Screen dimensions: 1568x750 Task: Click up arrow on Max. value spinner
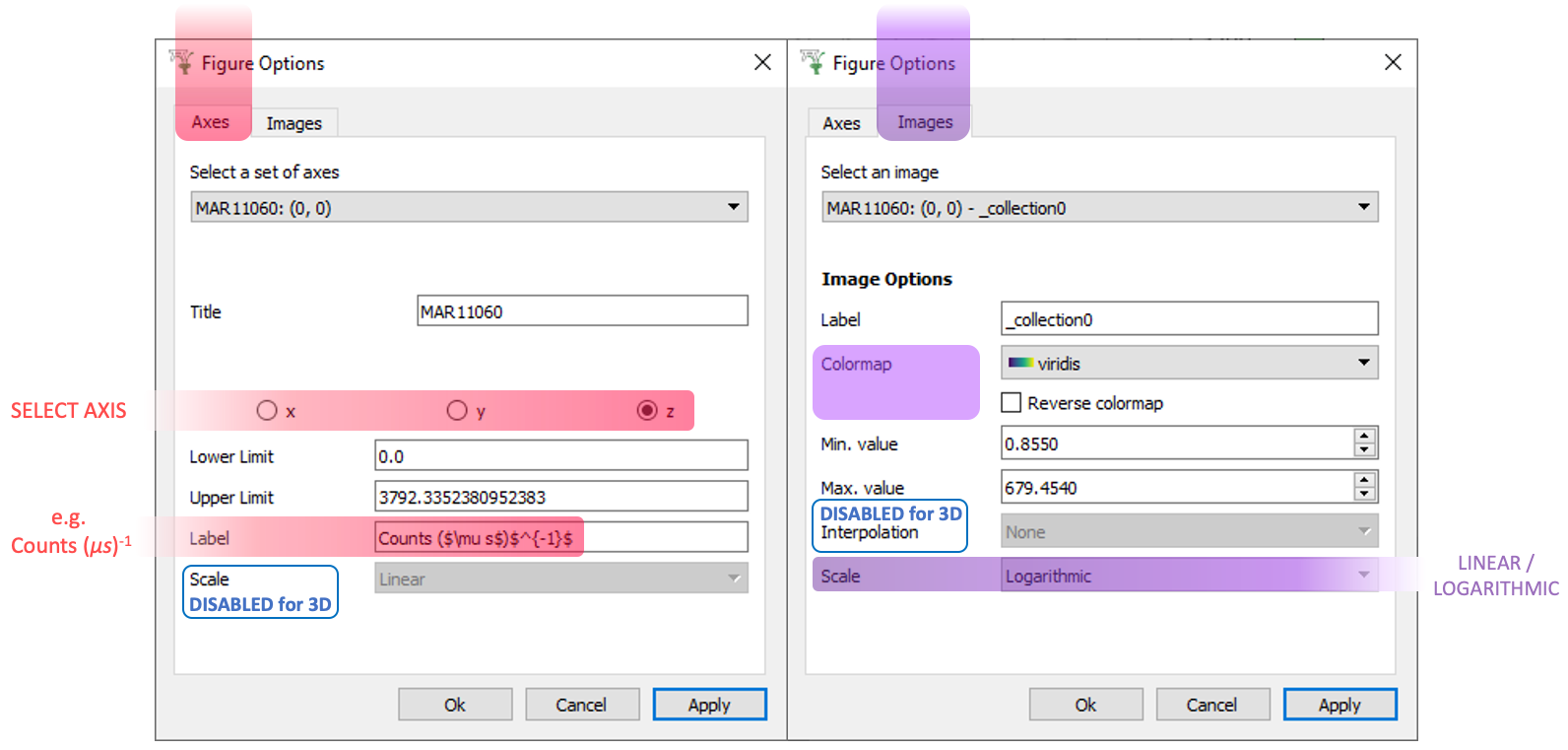1364,480
